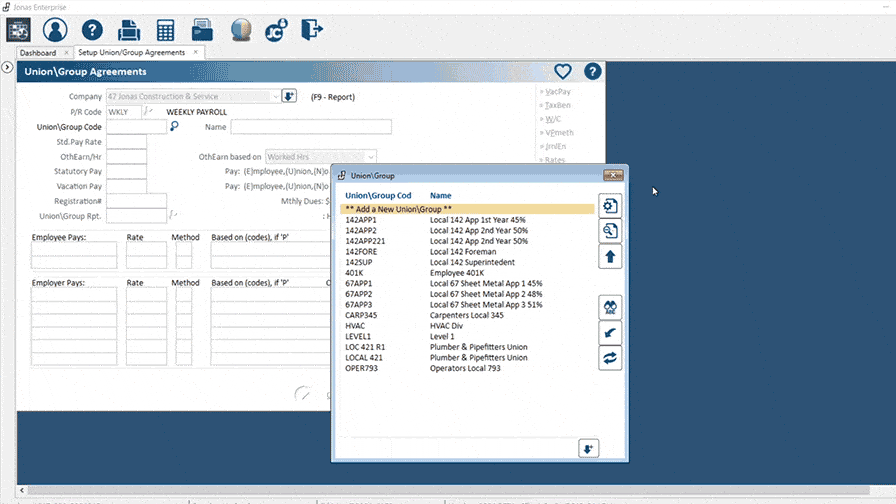The image size is (896, 504).
Task: Click the Union\Group Code lookup magnifier
Action: point(174,126)
